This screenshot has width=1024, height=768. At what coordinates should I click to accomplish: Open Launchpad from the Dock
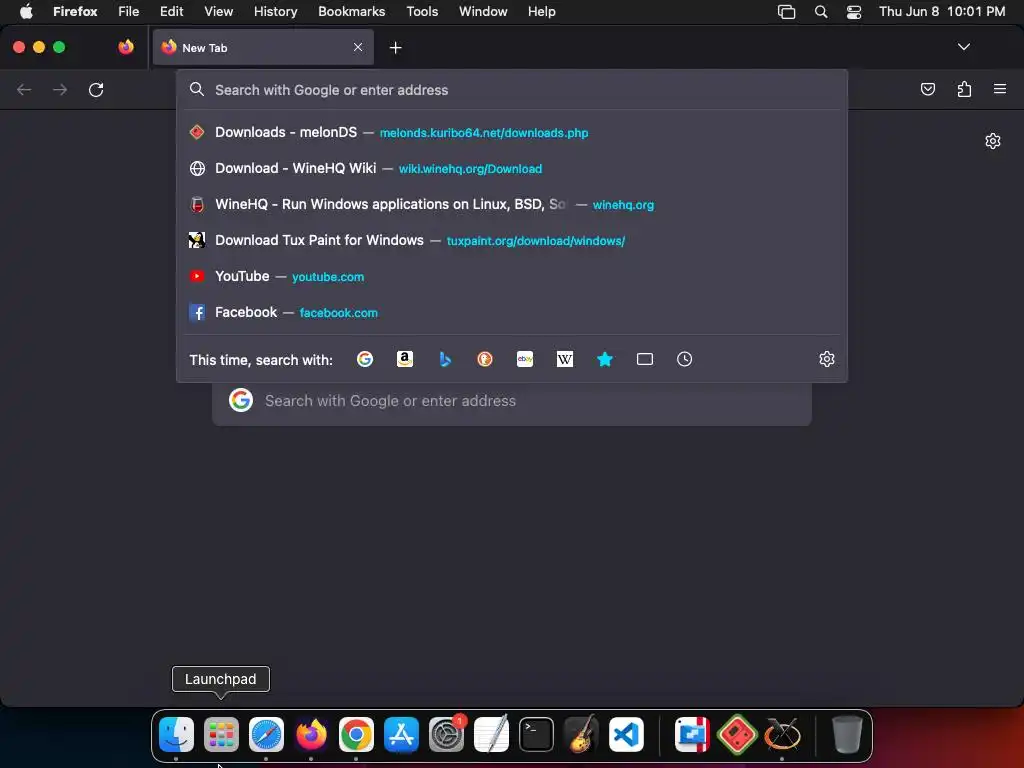221,735
